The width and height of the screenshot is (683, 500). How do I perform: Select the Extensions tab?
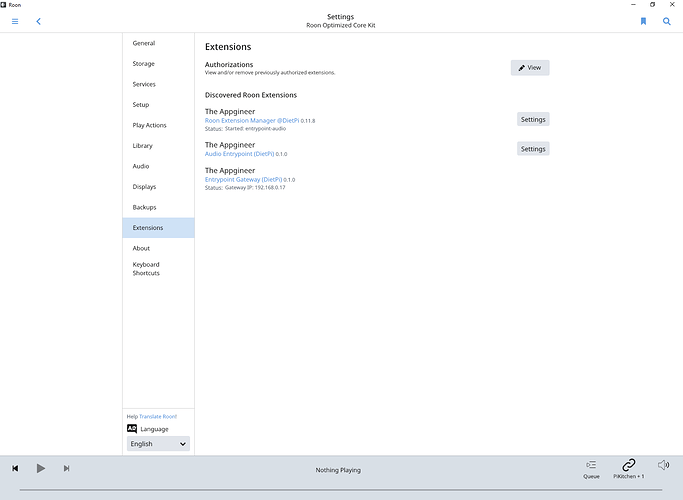tap(158, 228)
